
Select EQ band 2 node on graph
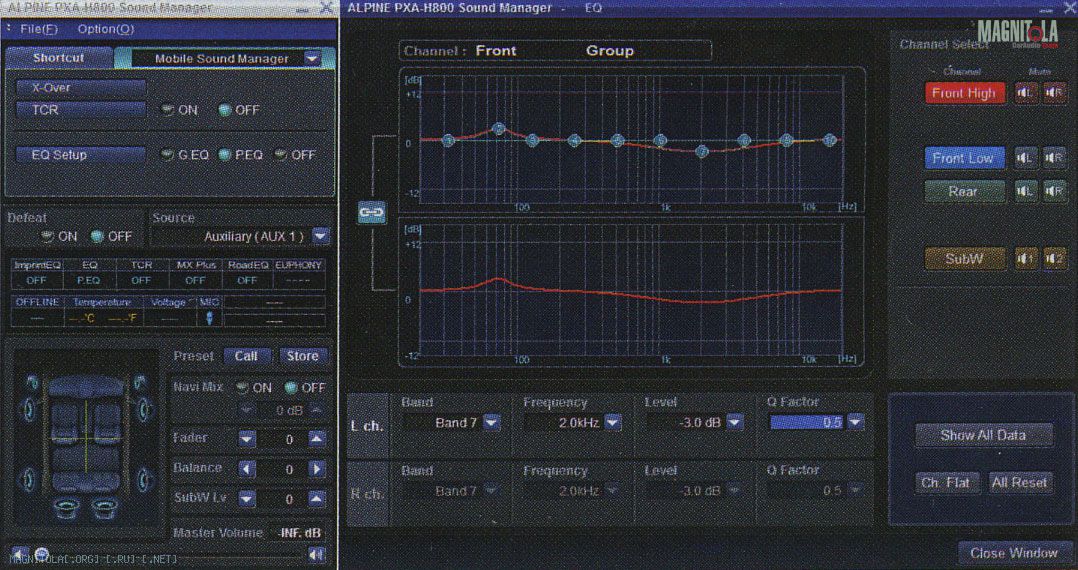coord(499,129)
